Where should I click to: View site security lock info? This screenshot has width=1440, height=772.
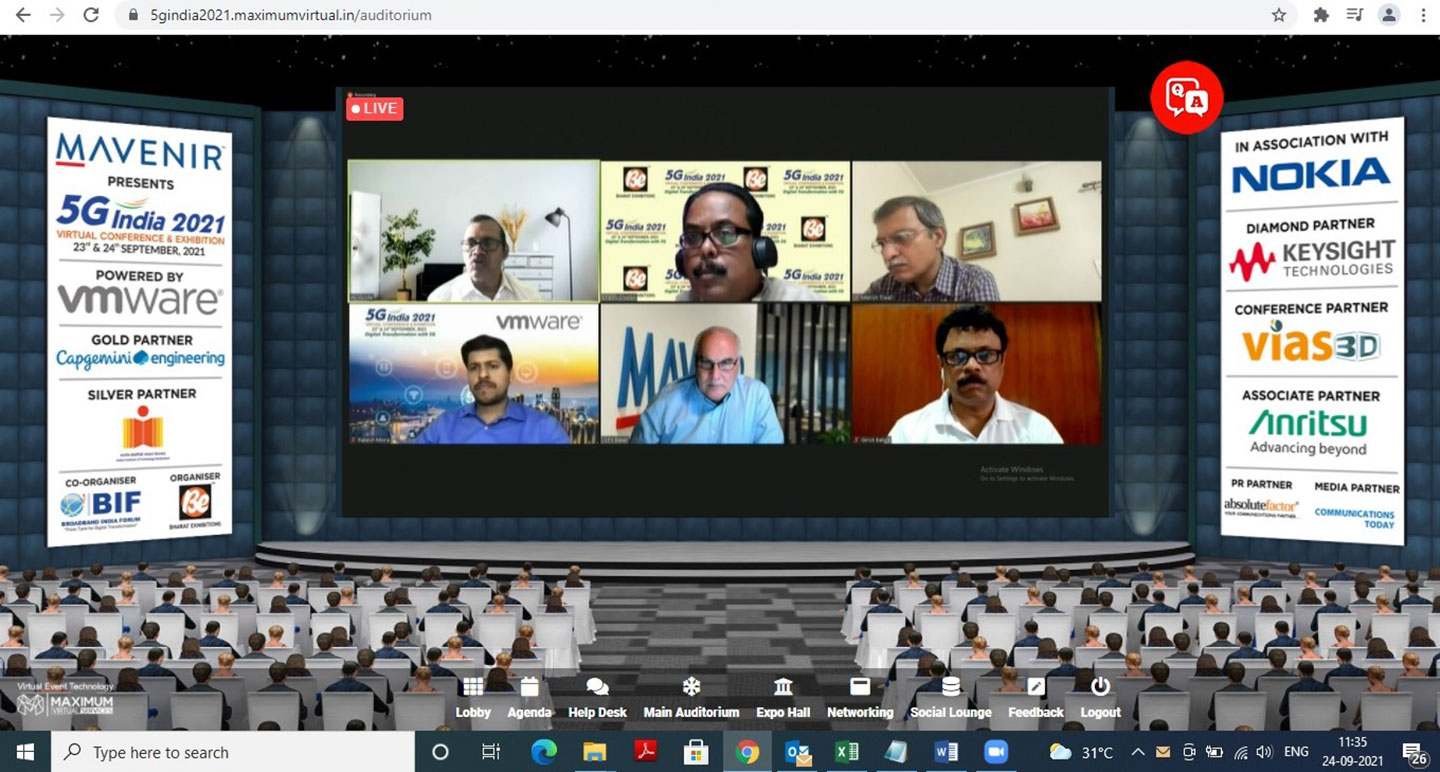[x=133, y=16]
